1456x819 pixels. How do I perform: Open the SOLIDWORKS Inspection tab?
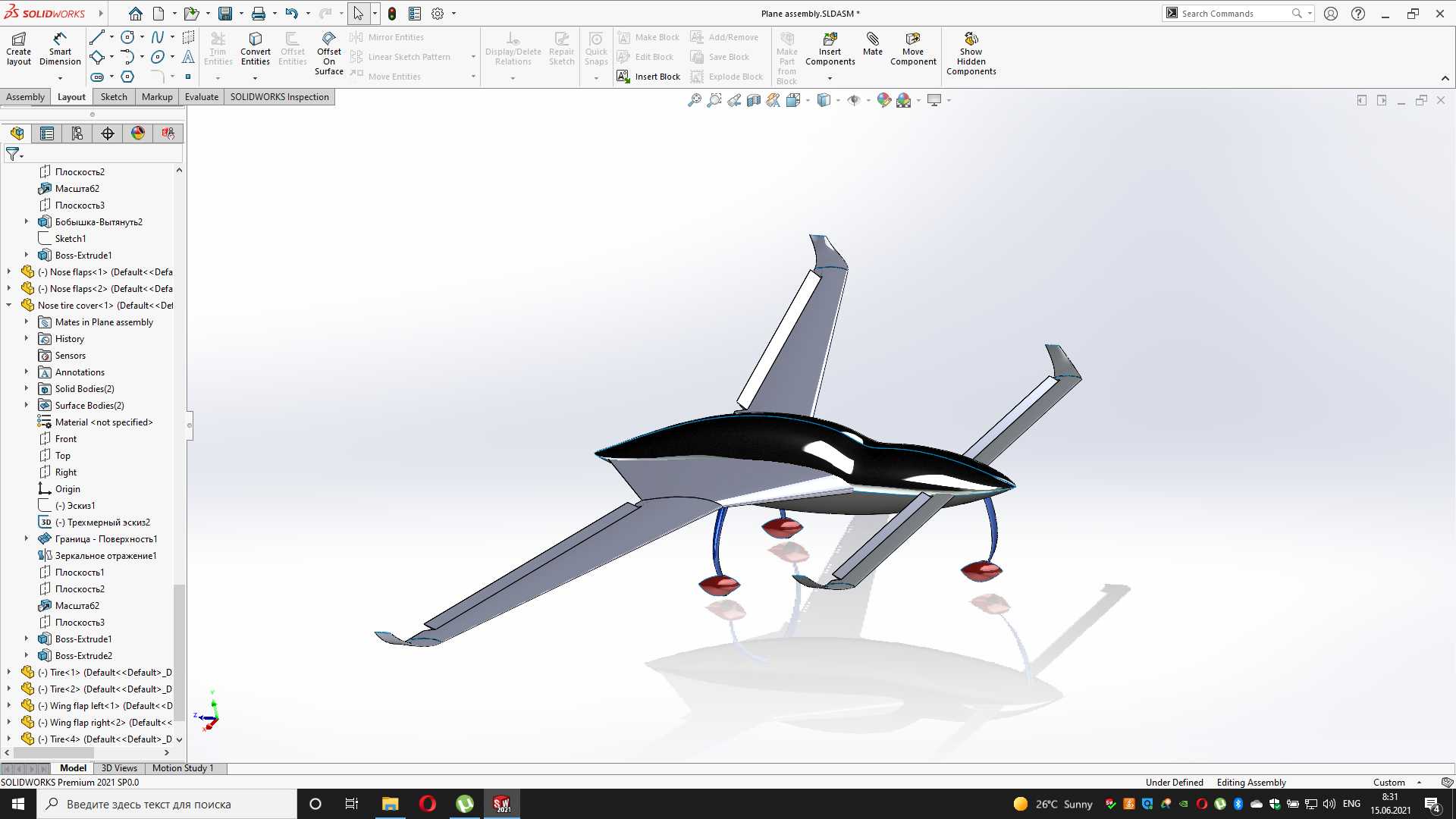280,97
